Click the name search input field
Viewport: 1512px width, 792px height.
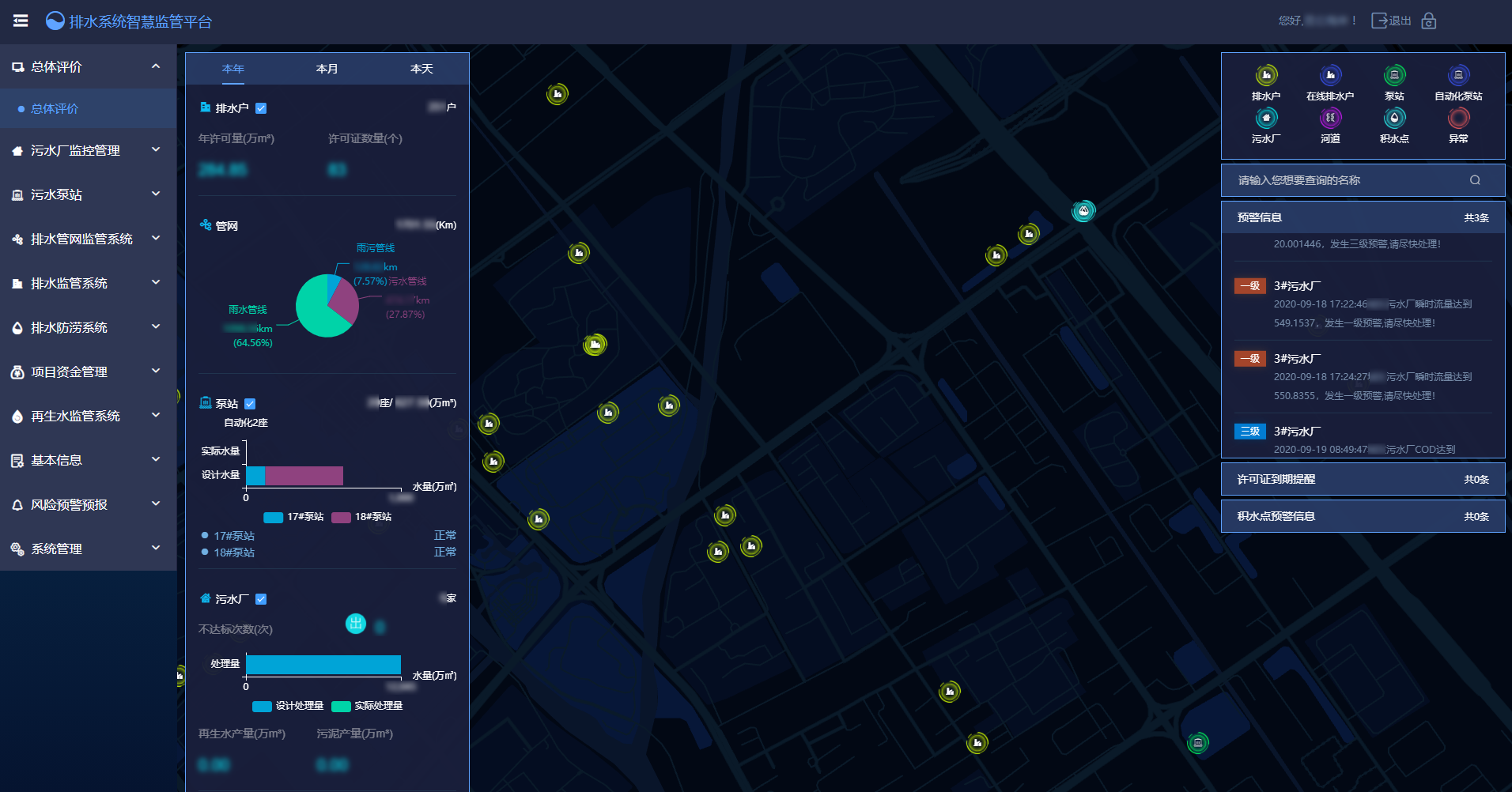point(1348,180)
